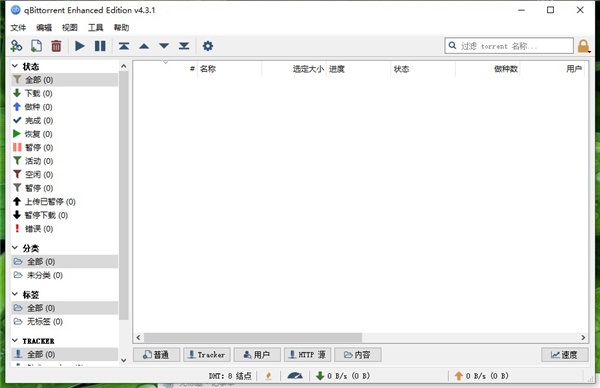Image resolution: width=600 pixels, height=388 pixels.
Task: Focus the filter torrent name field
Action: [509, 46]
